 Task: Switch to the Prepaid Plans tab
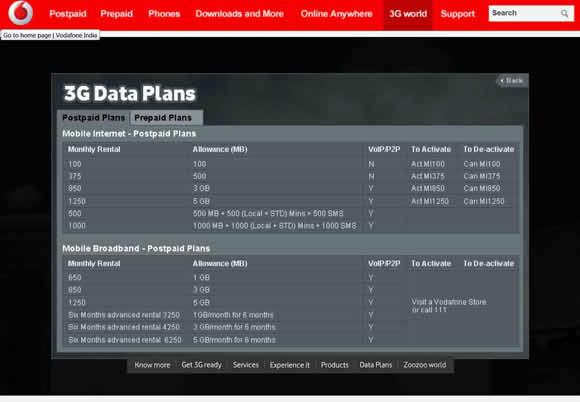tap(166, 118)
